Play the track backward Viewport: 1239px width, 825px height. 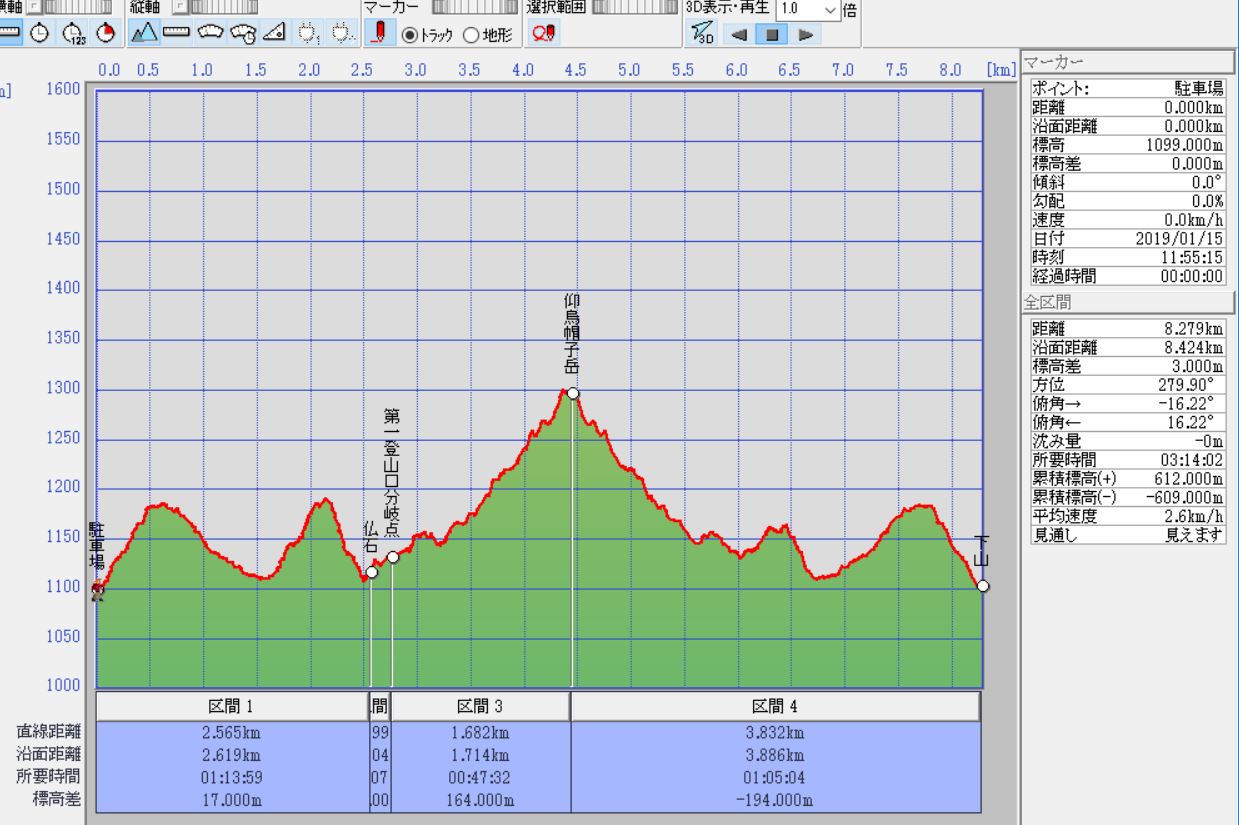pyautogui.click(x=738, y=34)
